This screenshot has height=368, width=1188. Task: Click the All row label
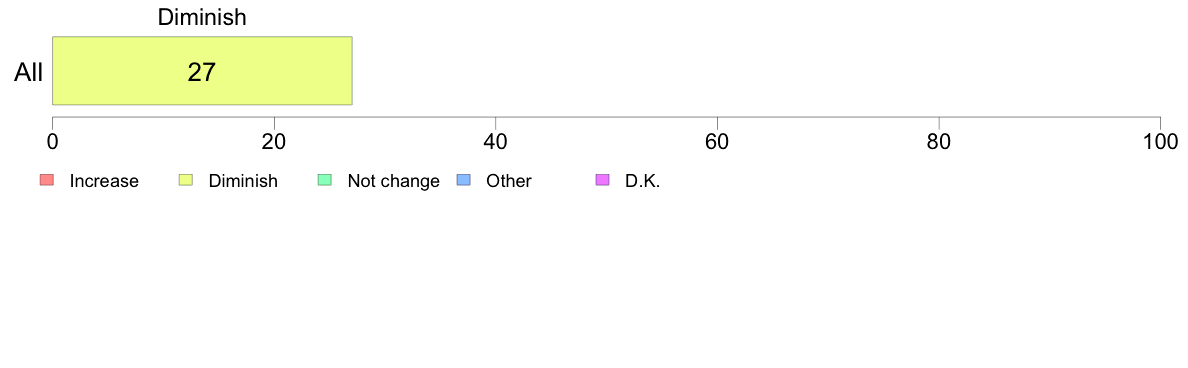click(x=29, y=73)
